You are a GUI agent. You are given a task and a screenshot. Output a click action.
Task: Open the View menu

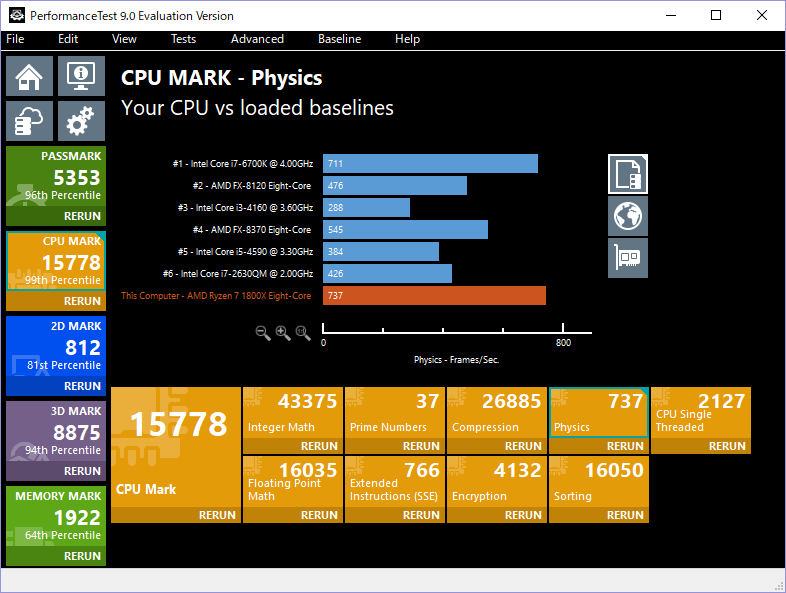point(124,39)
